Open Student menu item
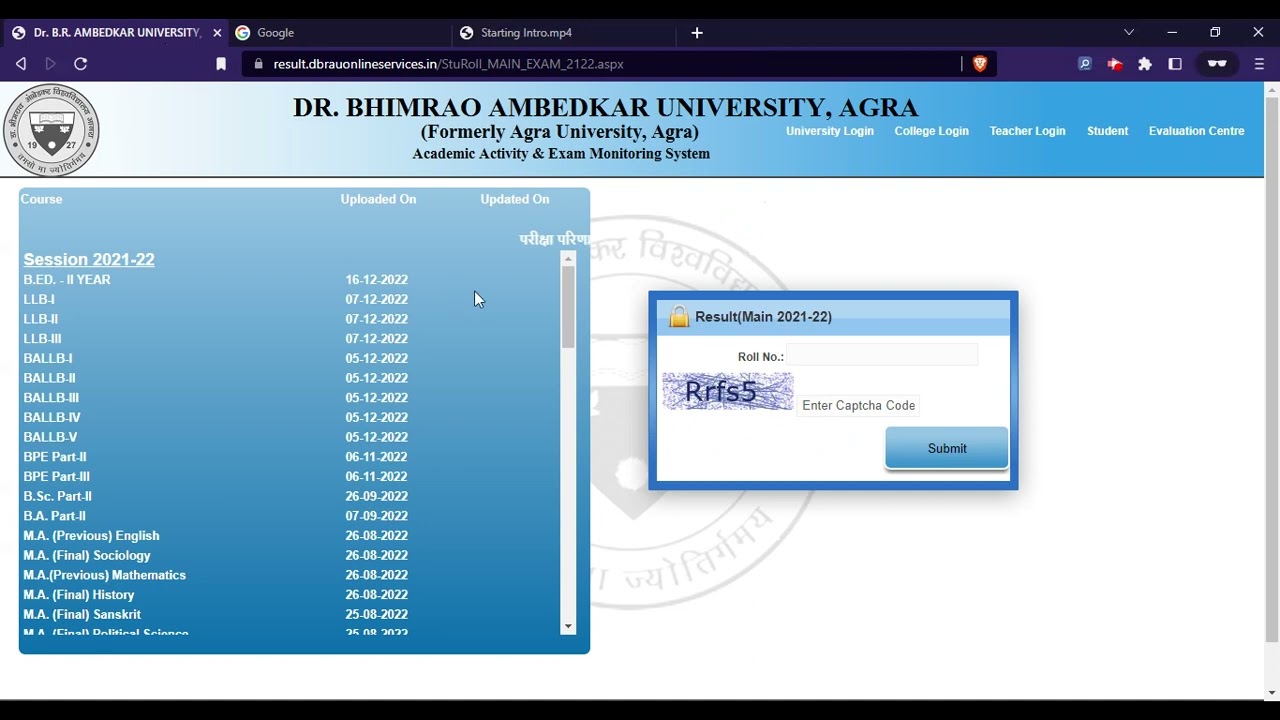Image resolution: width=1280 pixels, height=720 pixels. (x=1107, y=131)
